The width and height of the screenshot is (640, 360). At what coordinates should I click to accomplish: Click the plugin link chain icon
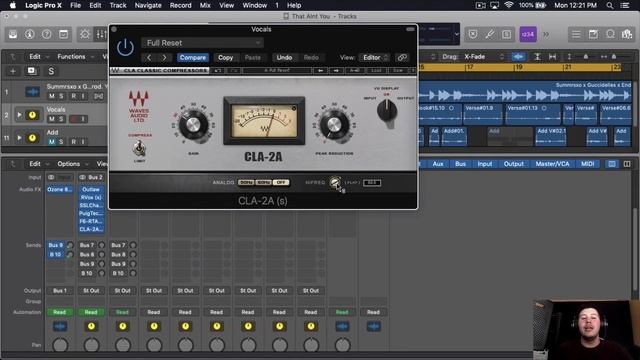pyautogui.click(x=402, y=58)
